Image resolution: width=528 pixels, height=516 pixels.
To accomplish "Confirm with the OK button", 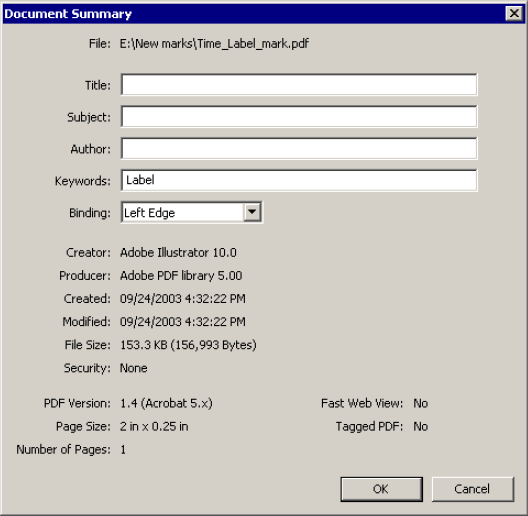I will 382,489.
